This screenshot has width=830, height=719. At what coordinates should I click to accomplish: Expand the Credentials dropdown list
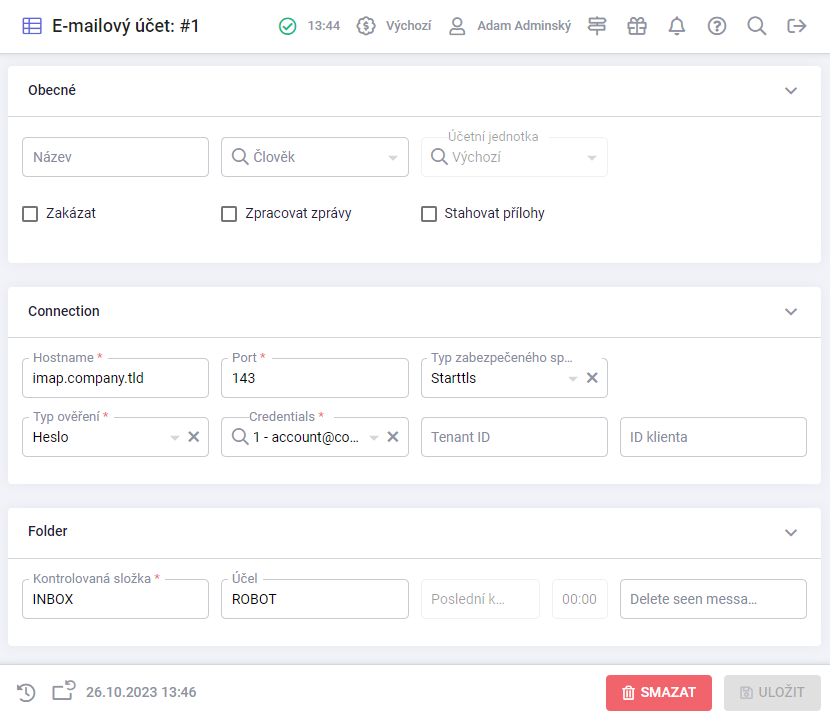click(x=374, y=437)
